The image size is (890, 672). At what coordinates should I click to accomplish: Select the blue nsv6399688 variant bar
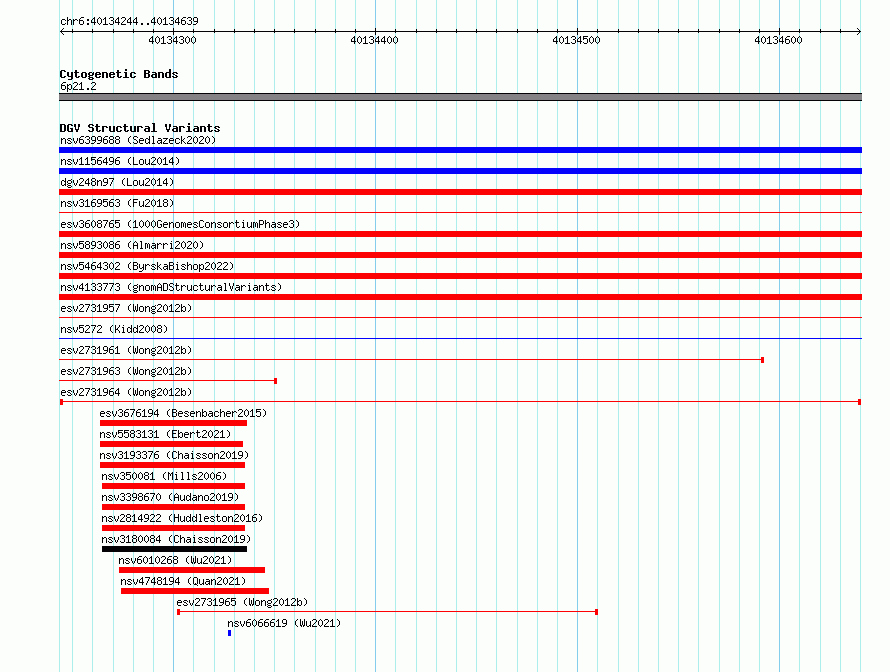click(460, 150)
